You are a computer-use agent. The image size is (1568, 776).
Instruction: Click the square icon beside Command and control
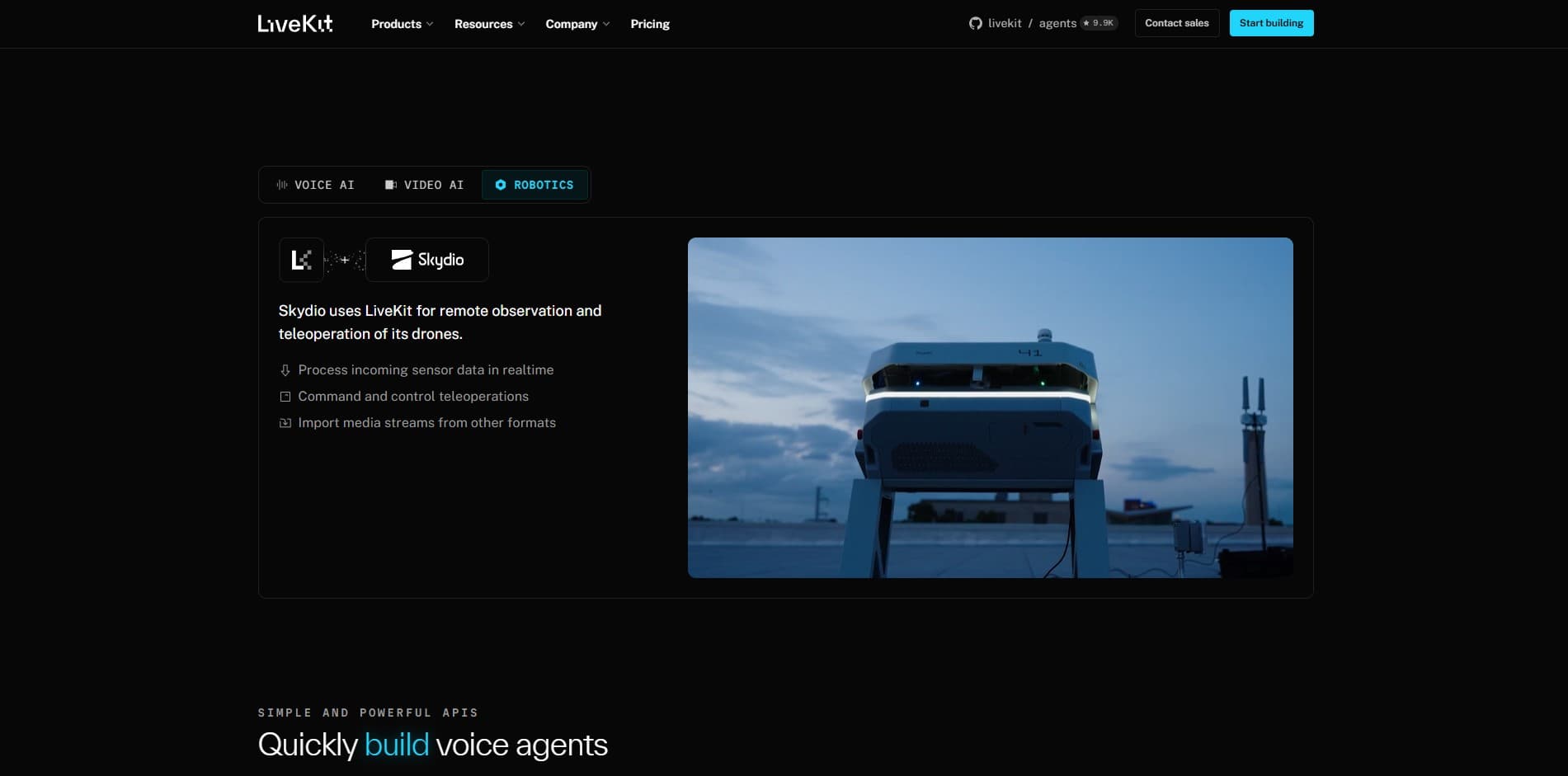tap(285, 397)
